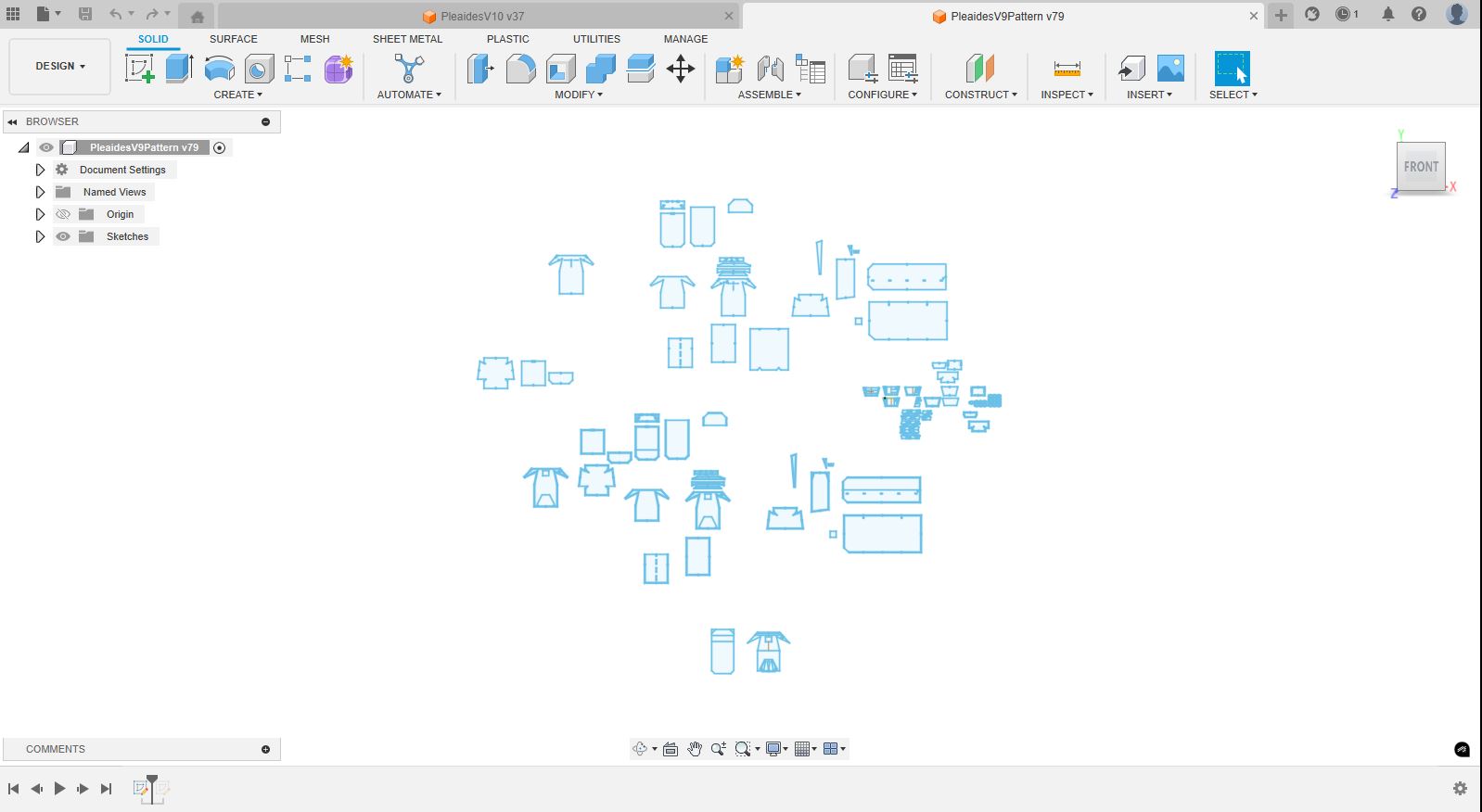Viewport: 1482px width, 812px height.
Task: Select the Revolve tool
Action: click(219, 69)
